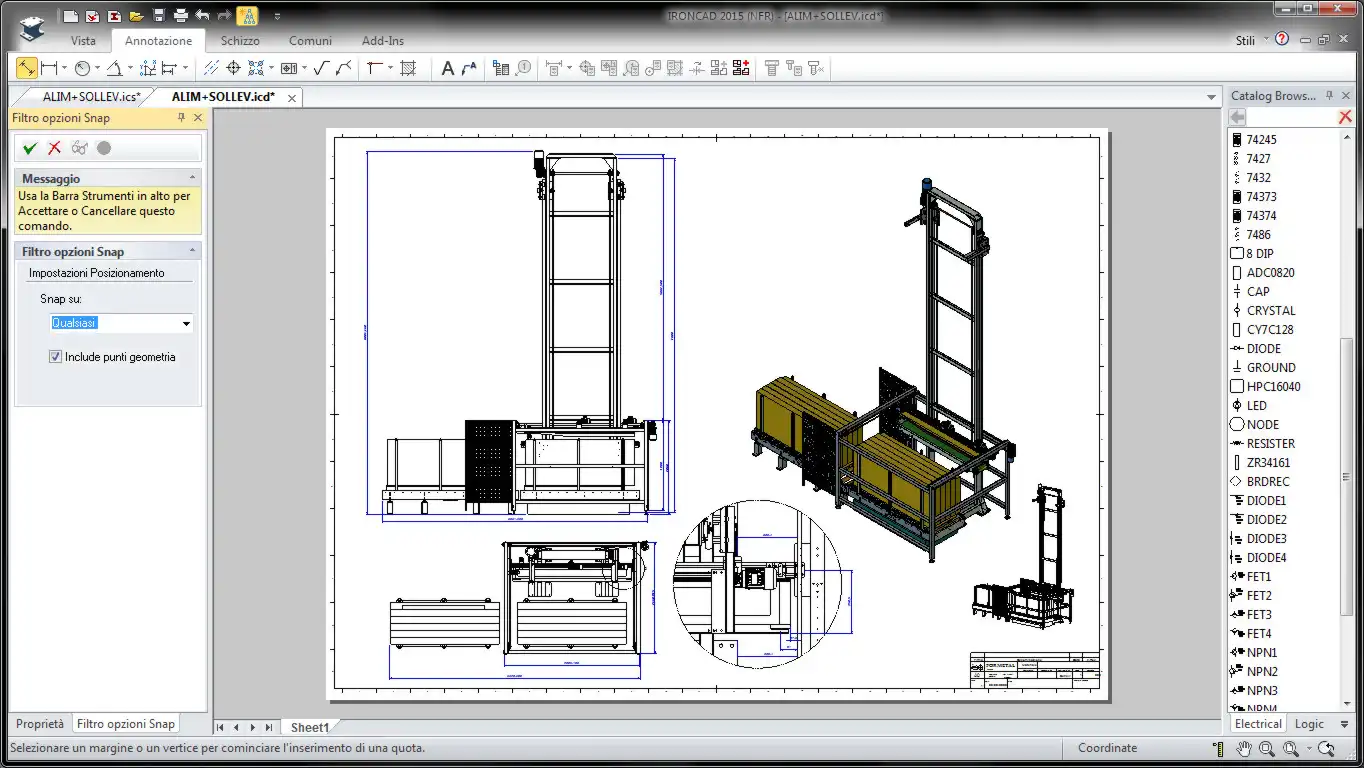Switch to the ALIM+SOLLEV.ics document tab

click(x=90, y=97)
